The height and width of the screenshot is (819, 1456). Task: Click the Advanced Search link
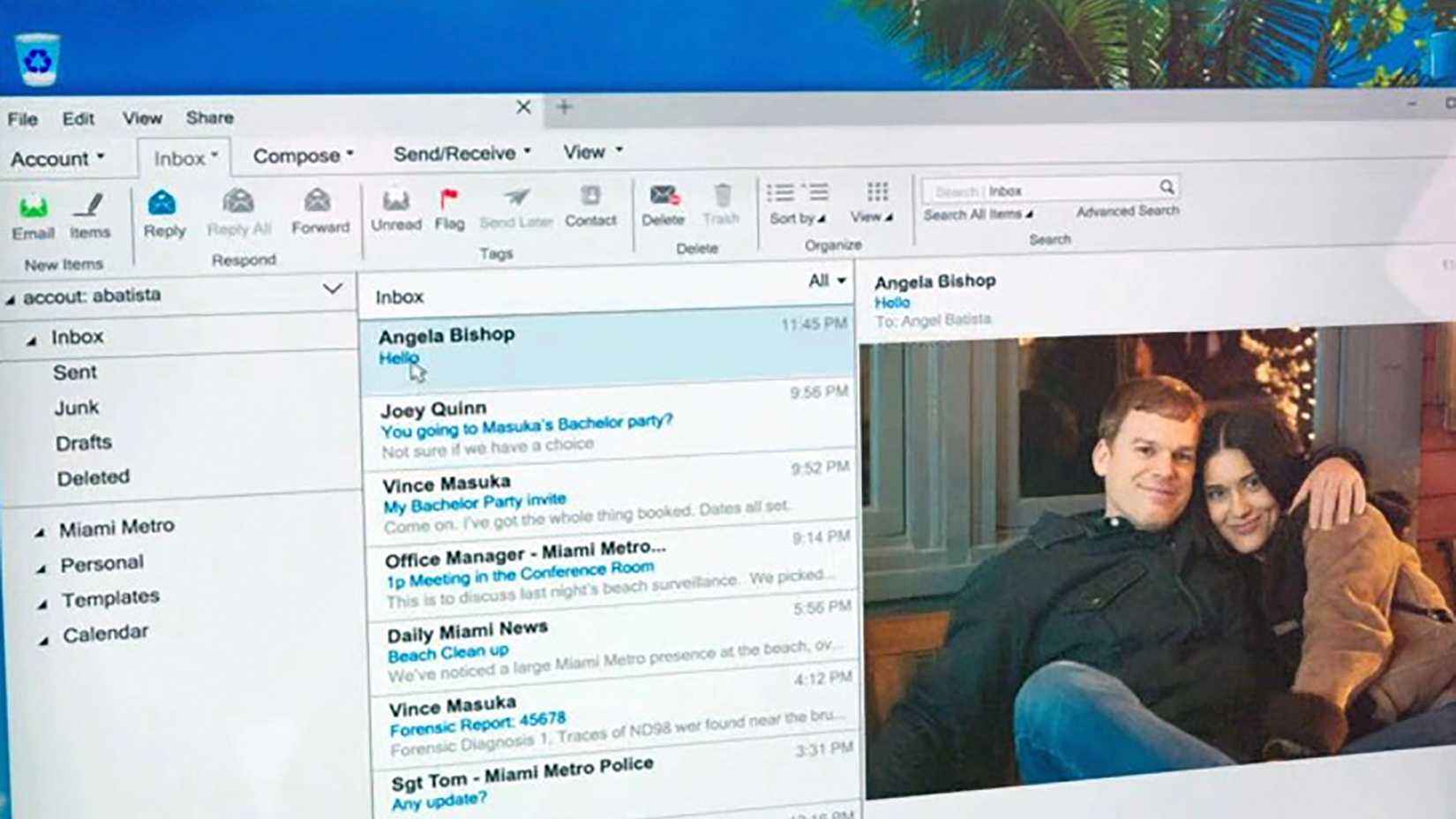point(1127,211)
